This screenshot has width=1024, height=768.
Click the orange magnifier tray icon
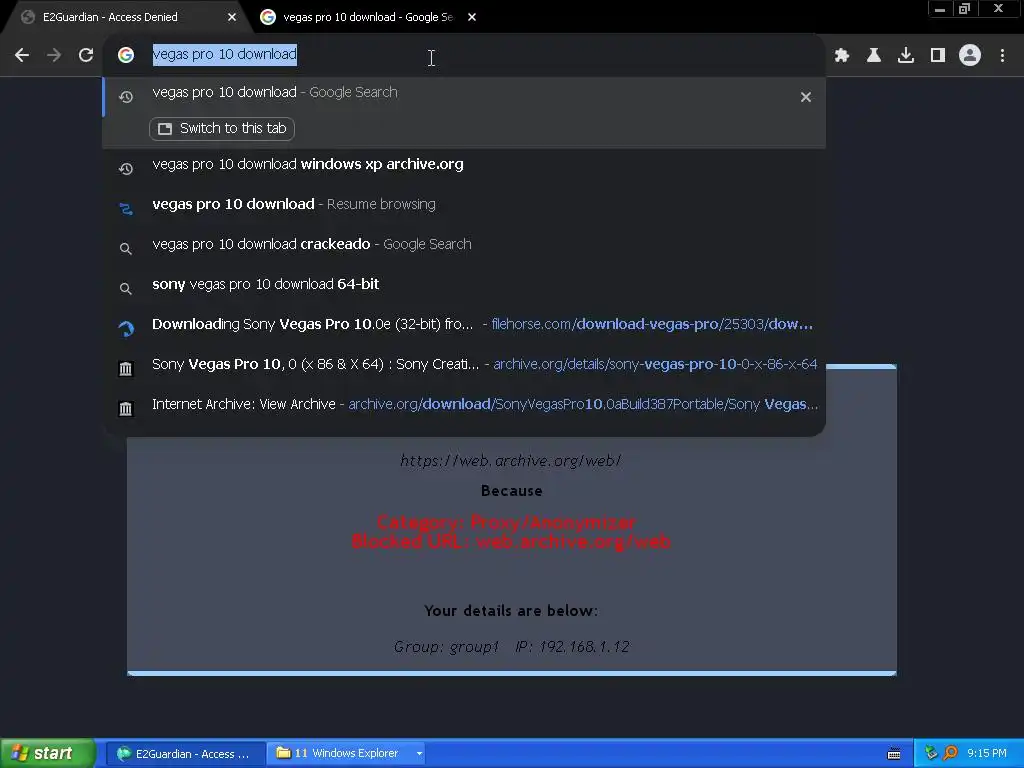tap(950, 753)
